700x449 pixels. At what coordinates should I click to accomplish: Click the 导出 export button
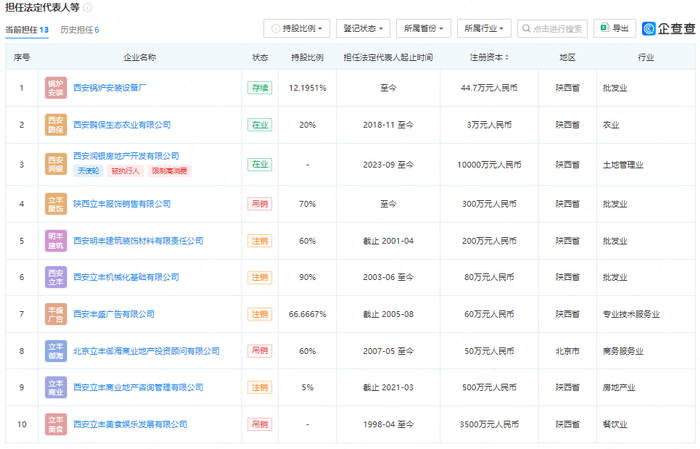(615, 29)
